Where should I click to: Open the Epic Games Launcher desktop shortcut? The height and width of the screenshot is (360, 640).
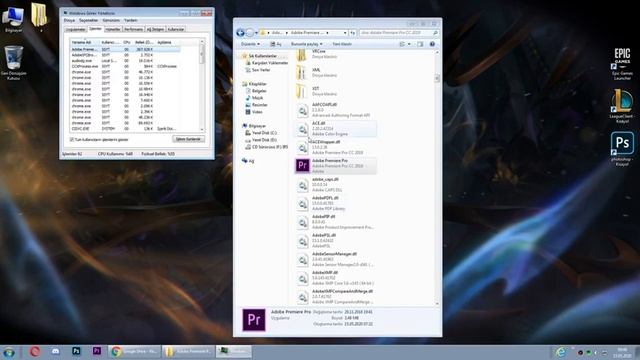pyautogui.click(x=622, y=64)
